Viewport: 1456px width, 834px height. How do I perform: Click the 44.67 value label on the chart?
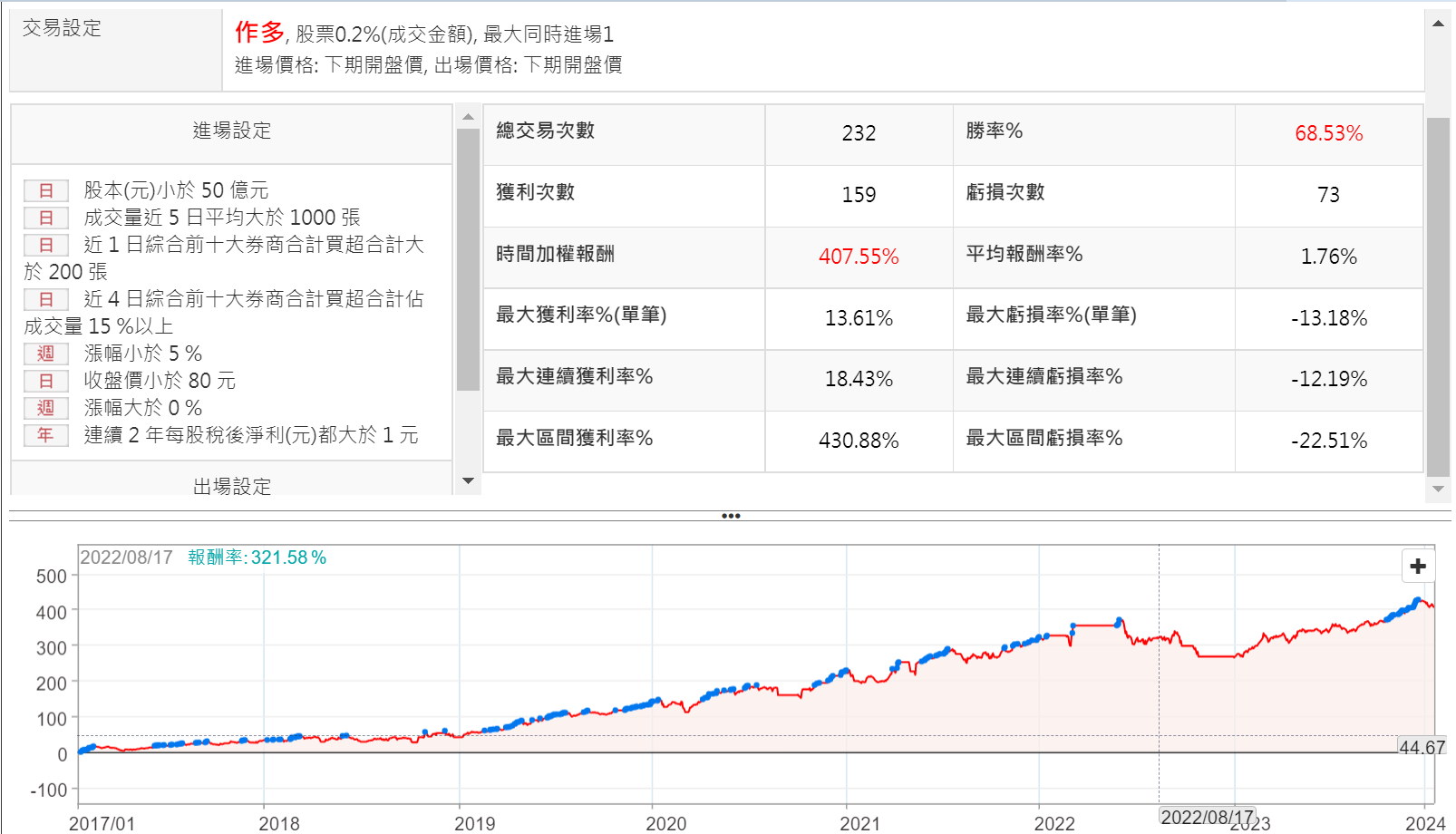point(1422,748)
